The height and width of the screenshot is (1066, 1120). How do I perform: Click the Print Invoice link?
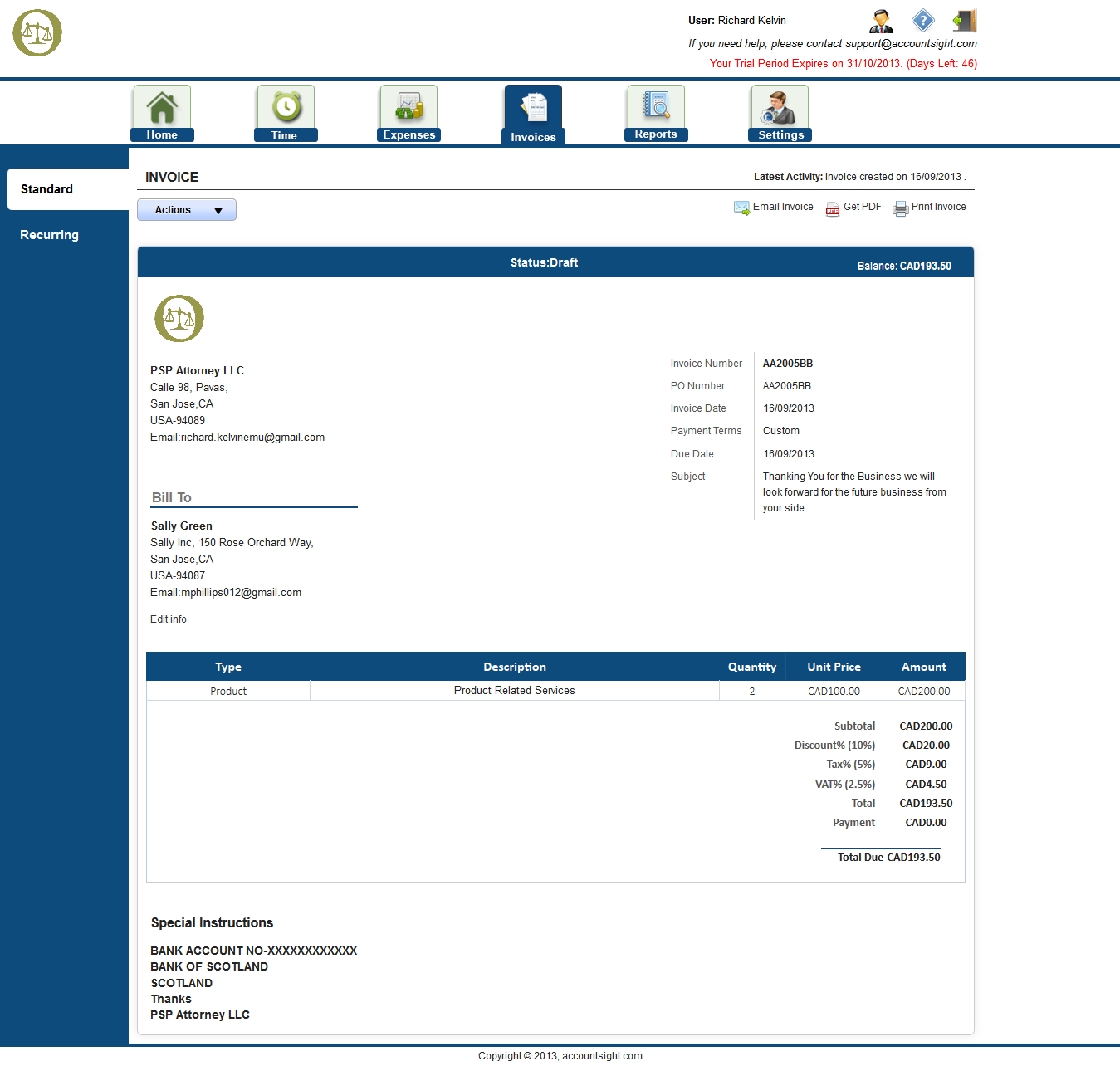pyautogui.click(x=939, y=207)
